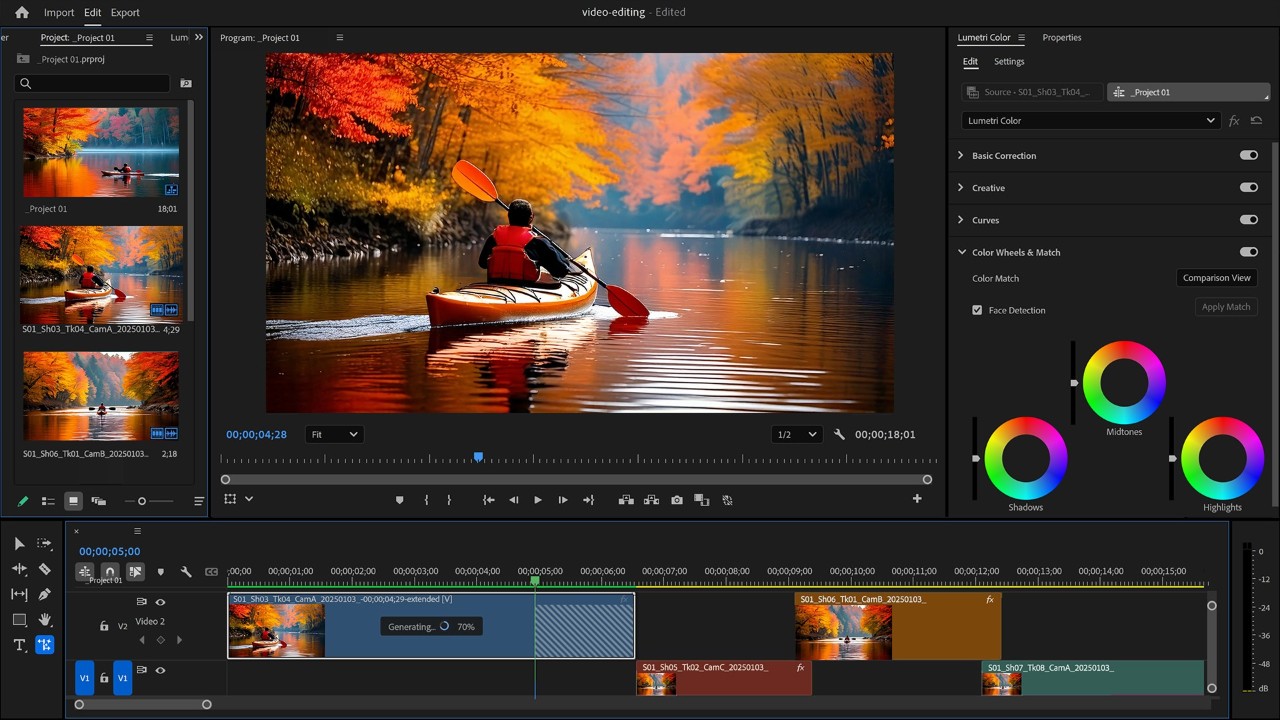
Task: Select the Track Select Forward tool
Action: (44, 543)
